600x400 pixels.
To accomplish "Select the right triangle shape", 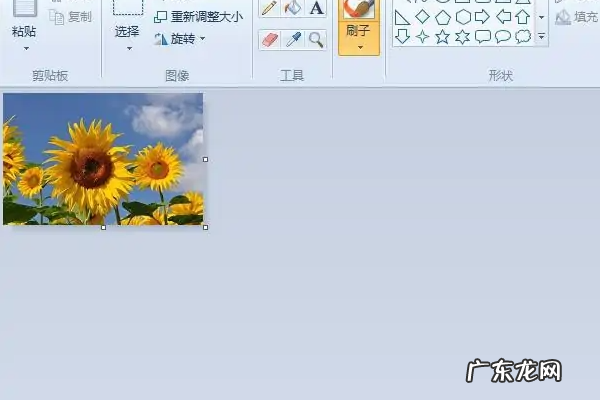I will pos(402,17).
